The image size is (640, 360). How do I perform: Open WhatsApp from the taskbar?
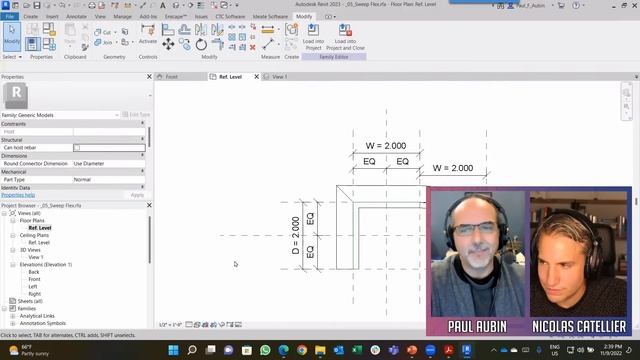click(x=265, y=350)
